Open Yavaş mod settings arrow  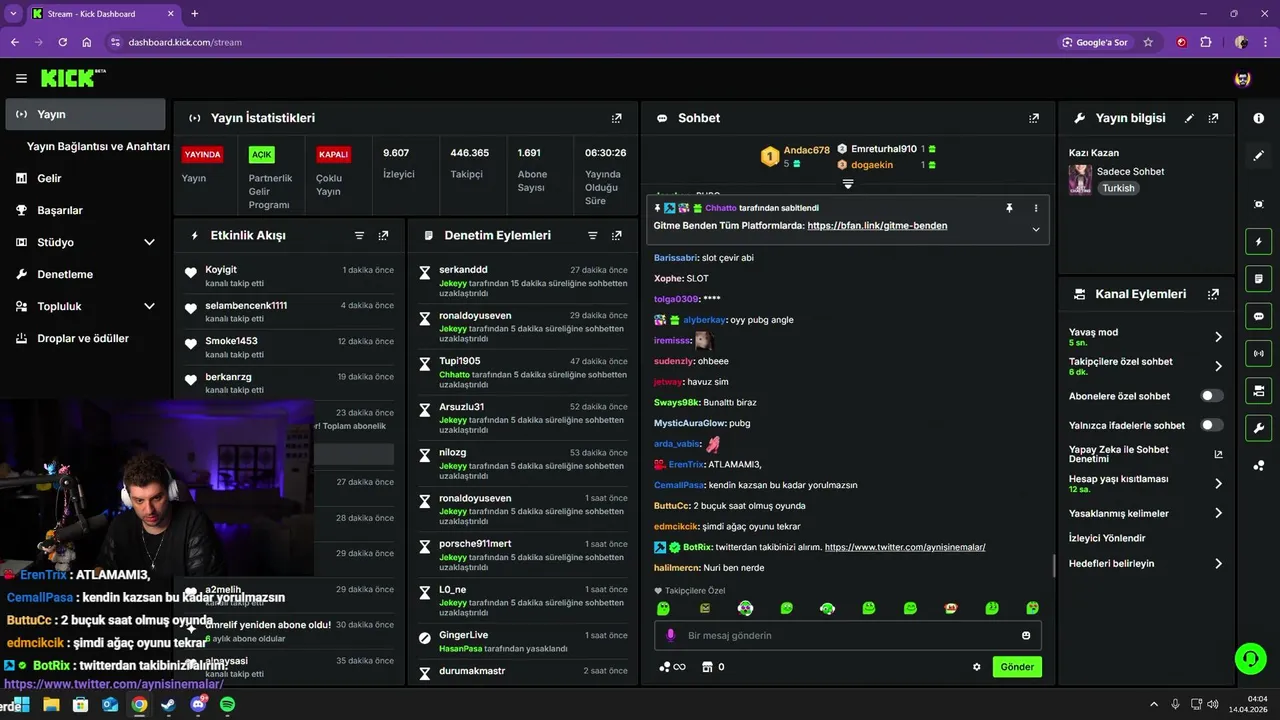[1218, 337]
